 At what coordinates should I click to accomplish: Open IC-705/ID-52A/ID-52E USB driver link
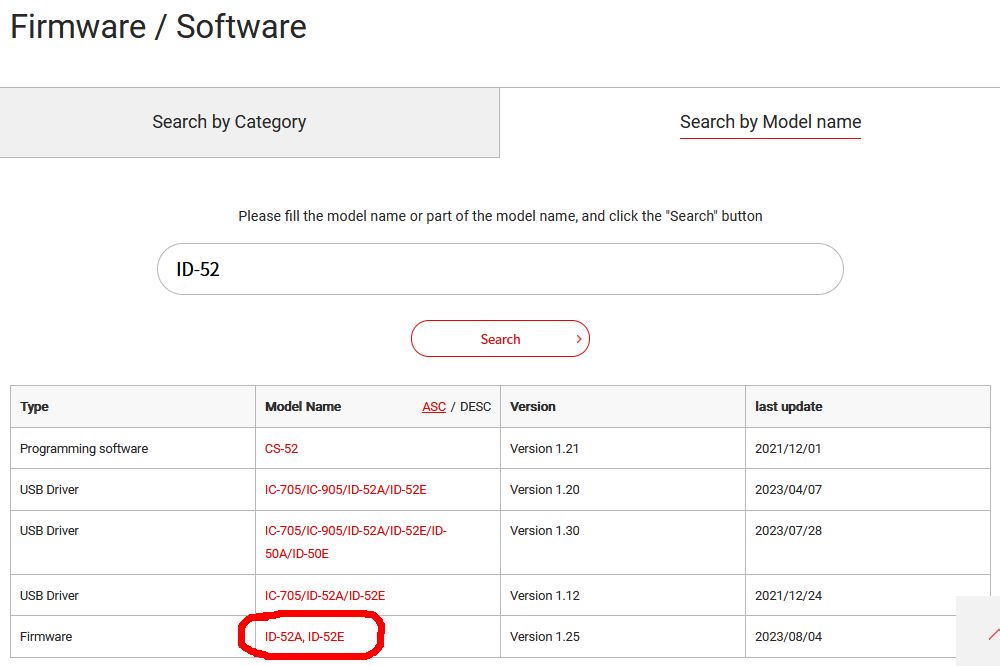325,595
